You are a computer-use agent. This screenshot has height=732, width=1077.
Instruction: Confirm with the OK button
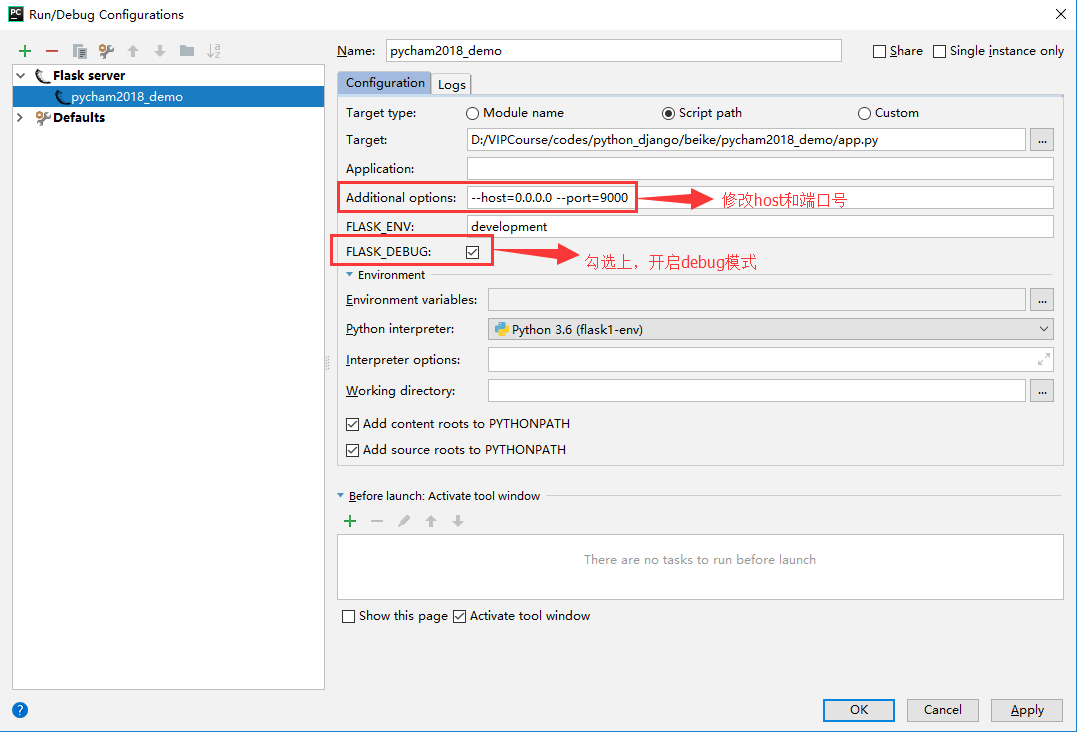click(x=859, y=710)
